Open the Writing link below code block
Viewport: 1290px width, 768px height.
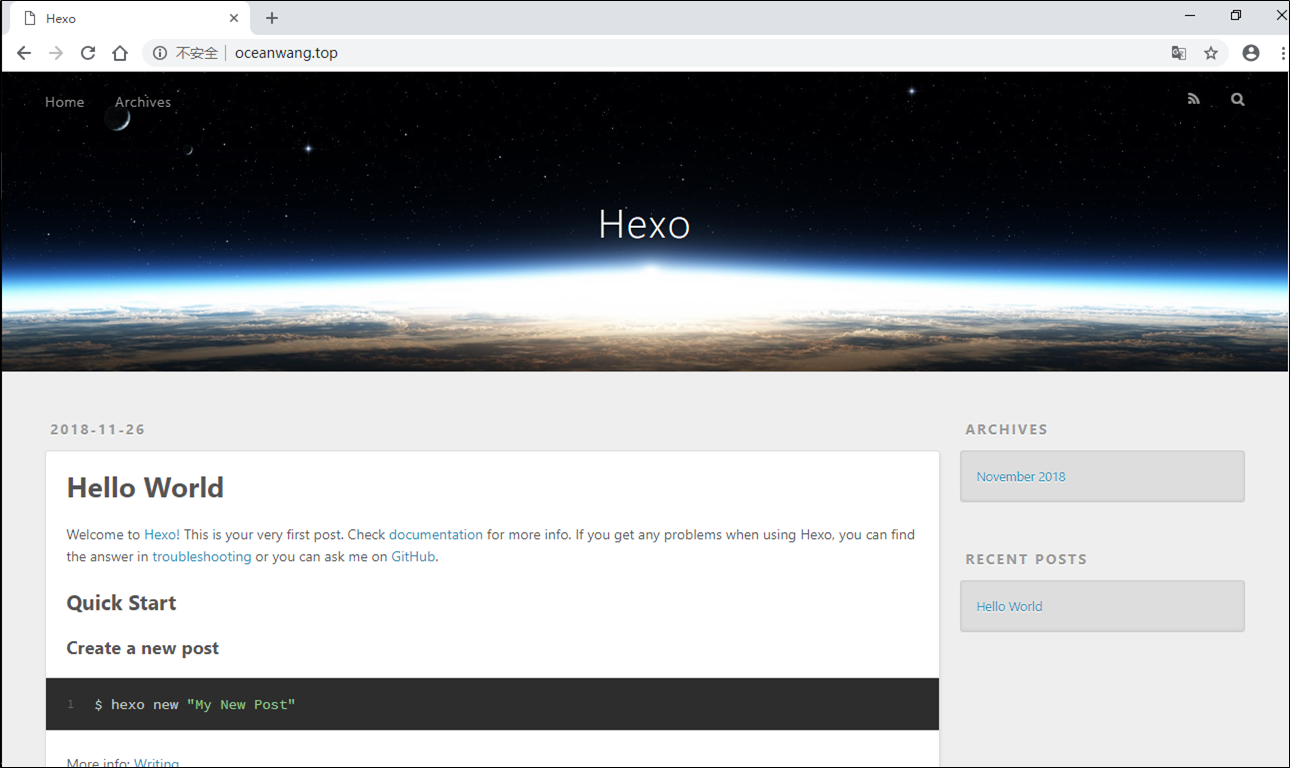click(x=157, y=762)
